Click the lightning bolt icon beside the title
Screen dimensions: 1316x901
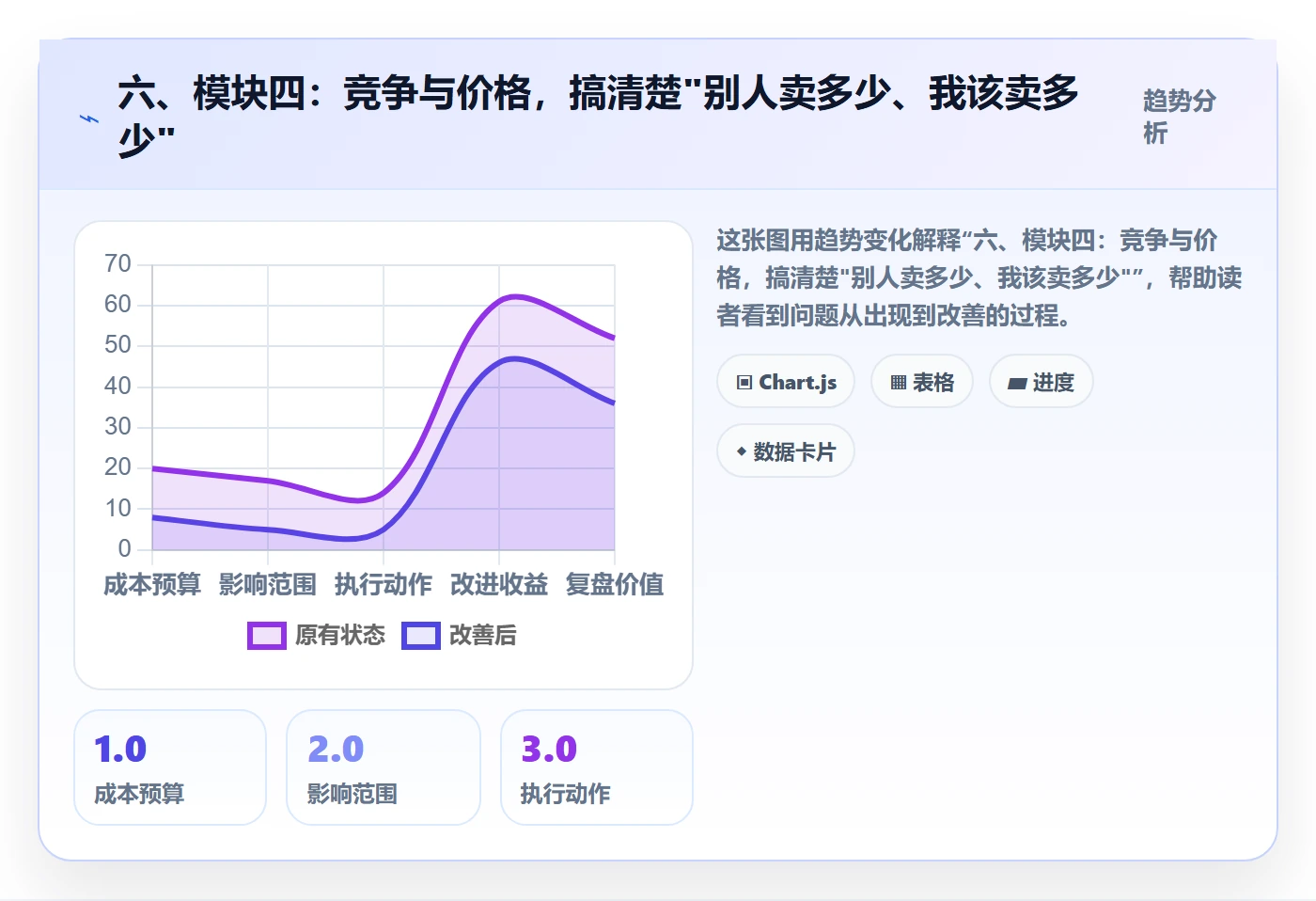point(89,119)
